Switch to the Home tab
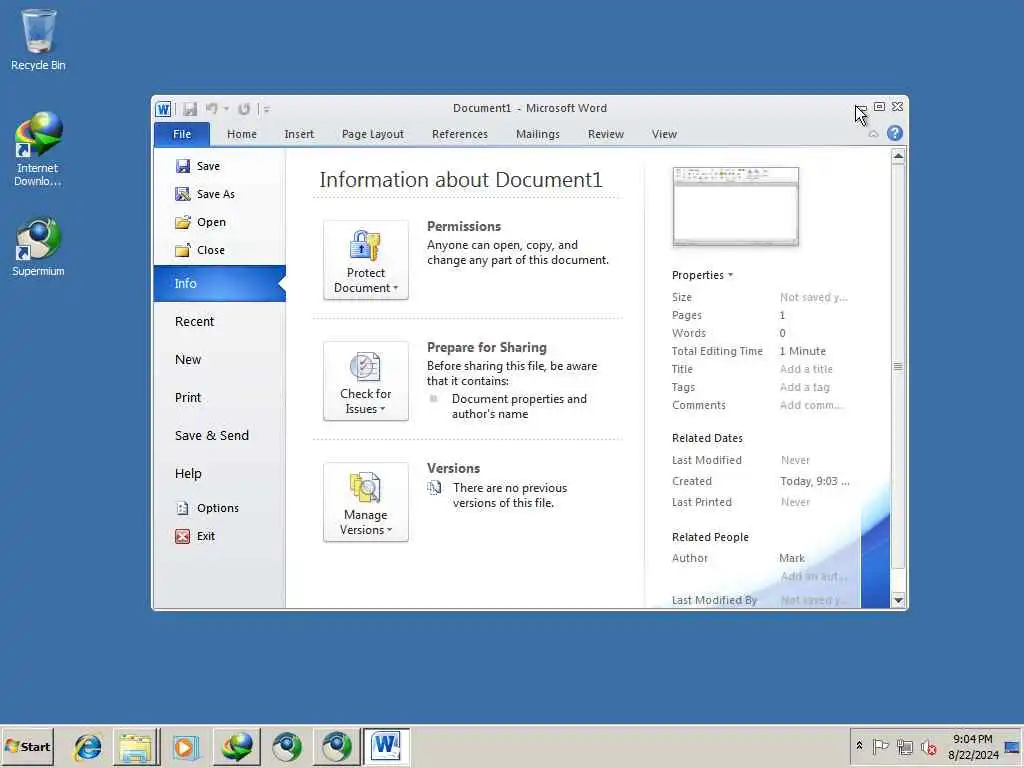This screenshot has height=768, width=1024. pyautogui.click(x=242, y=134)
